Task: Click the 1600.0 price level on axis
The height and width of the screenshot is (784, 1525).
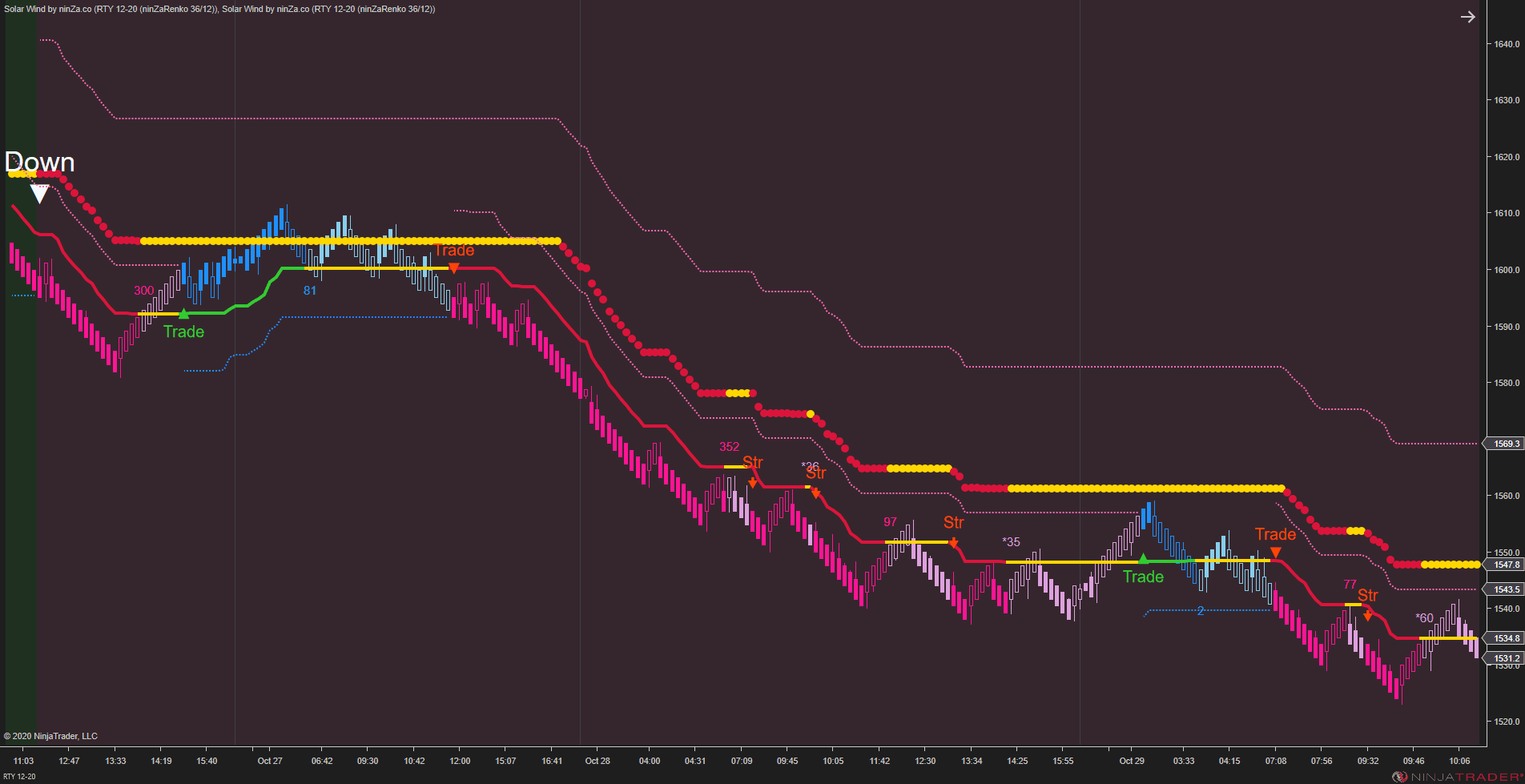Action: [x=1507, y=270]
